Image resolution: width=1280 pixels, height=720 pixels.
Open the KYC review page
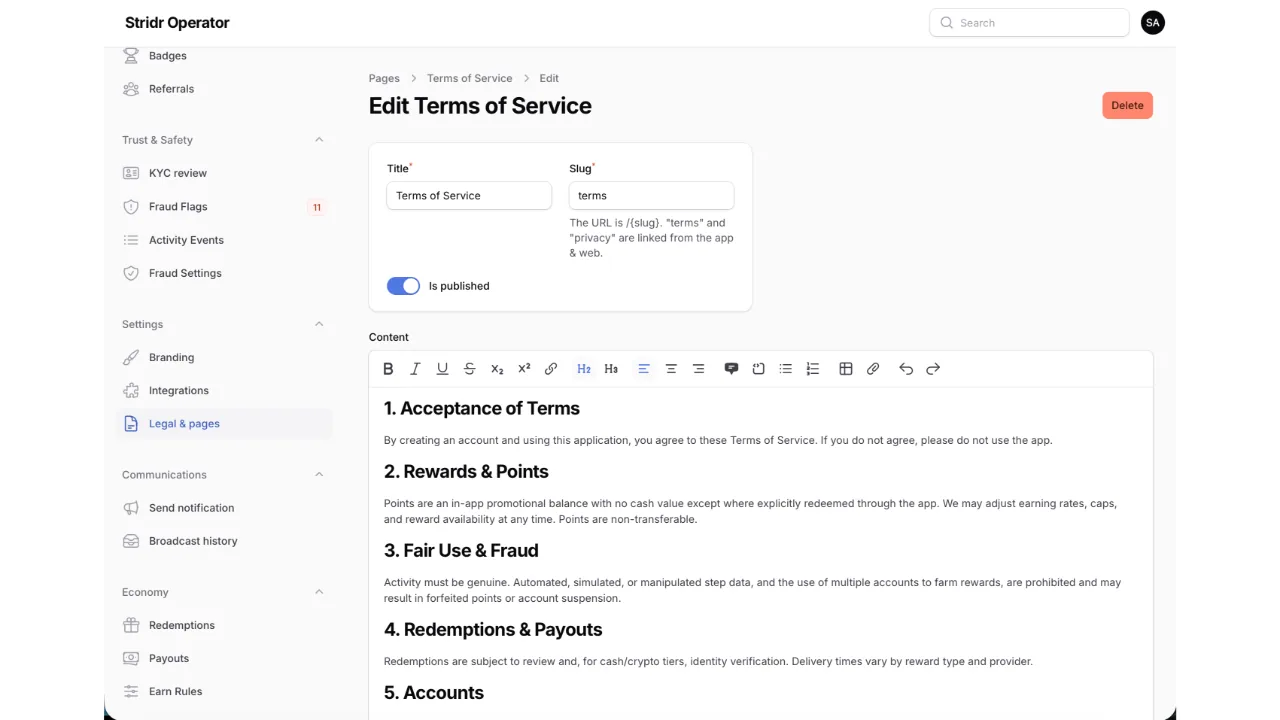click(x=224, y=173)
